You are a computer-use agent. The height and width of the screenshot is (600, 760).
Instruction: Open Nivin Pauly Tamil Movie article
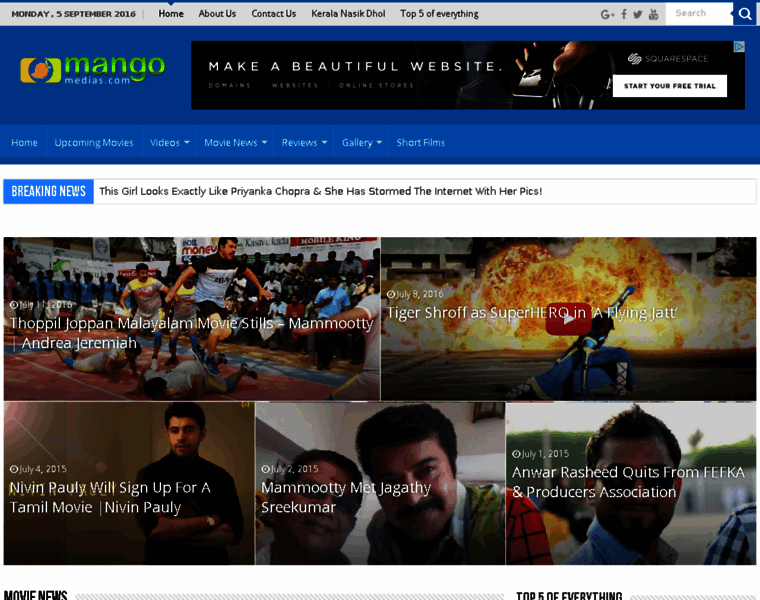(x=110, y=497)
